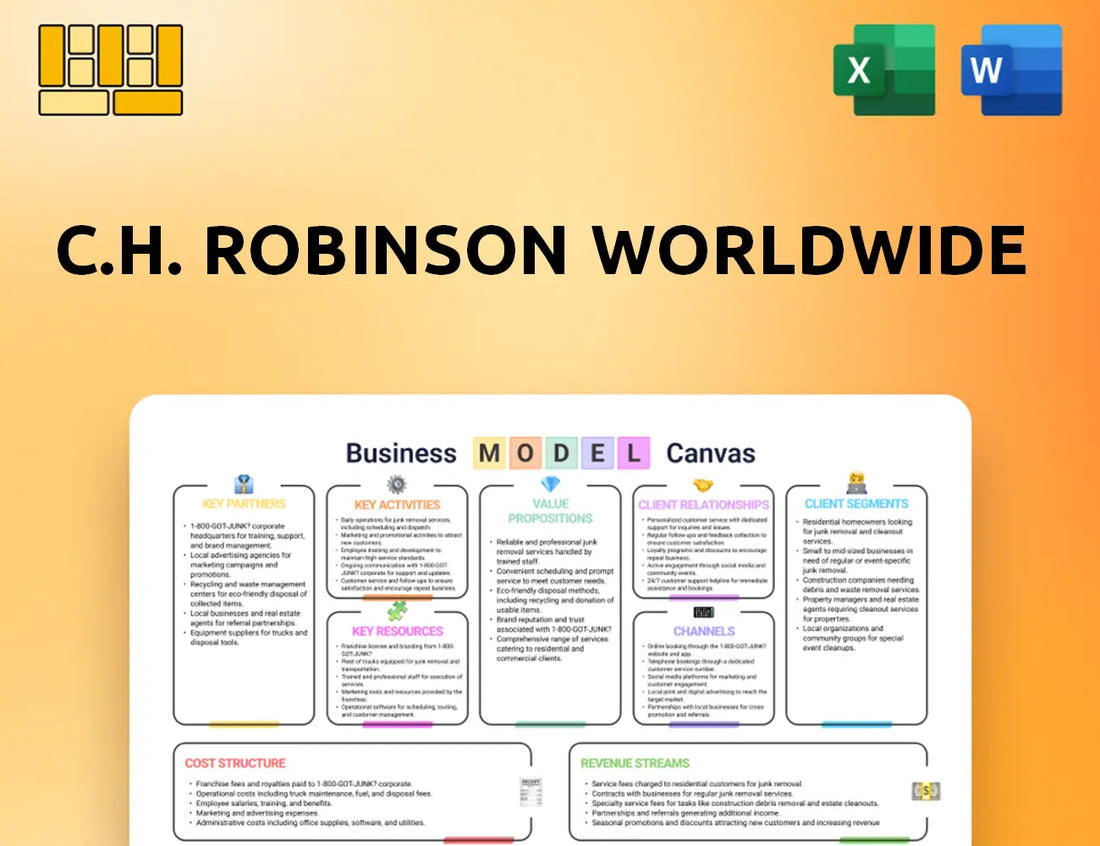Click the necktie icon above Key Partners
Screen dimensions: 1100x846
point(243,484)
